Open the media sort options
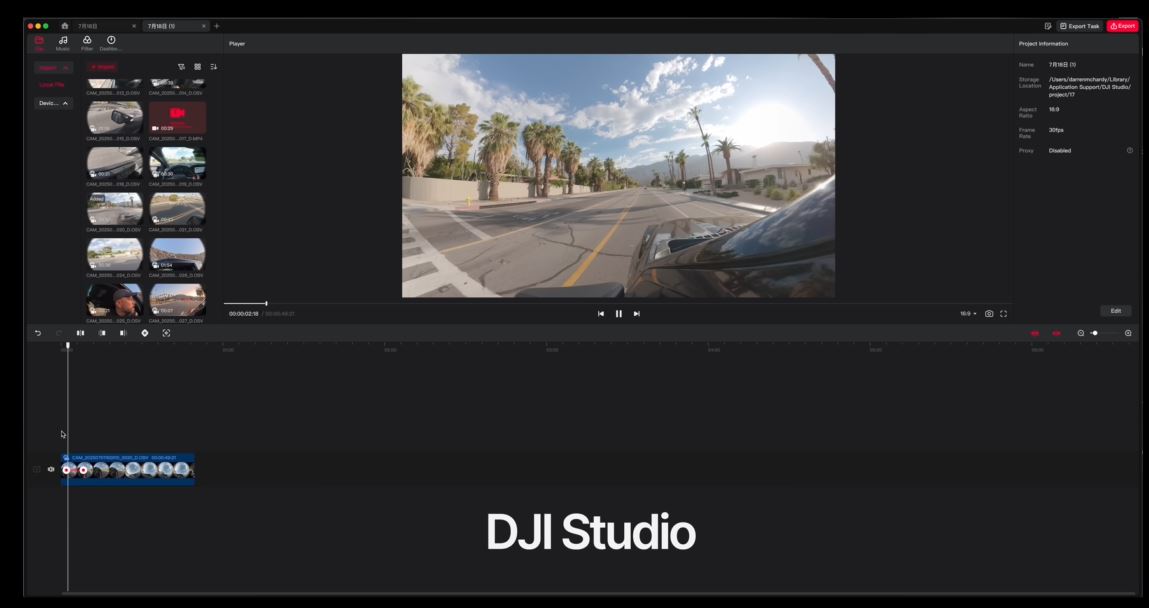Viewport: 1149px width, 608px height. pyautogui.click(x=213, y=67)
